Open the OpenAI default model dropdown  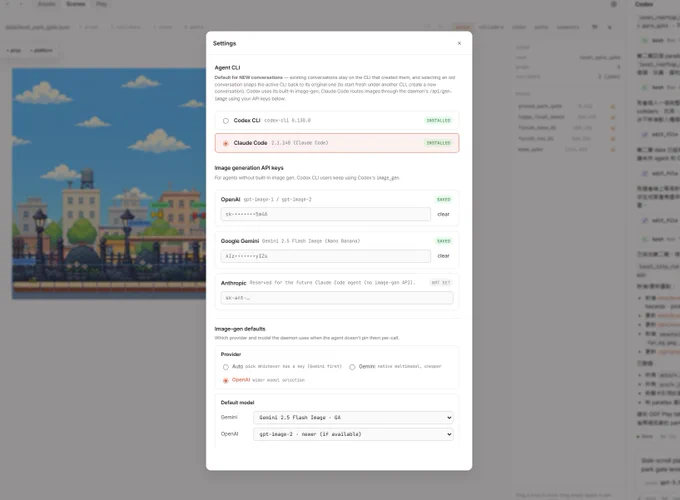tap(353, 434)
